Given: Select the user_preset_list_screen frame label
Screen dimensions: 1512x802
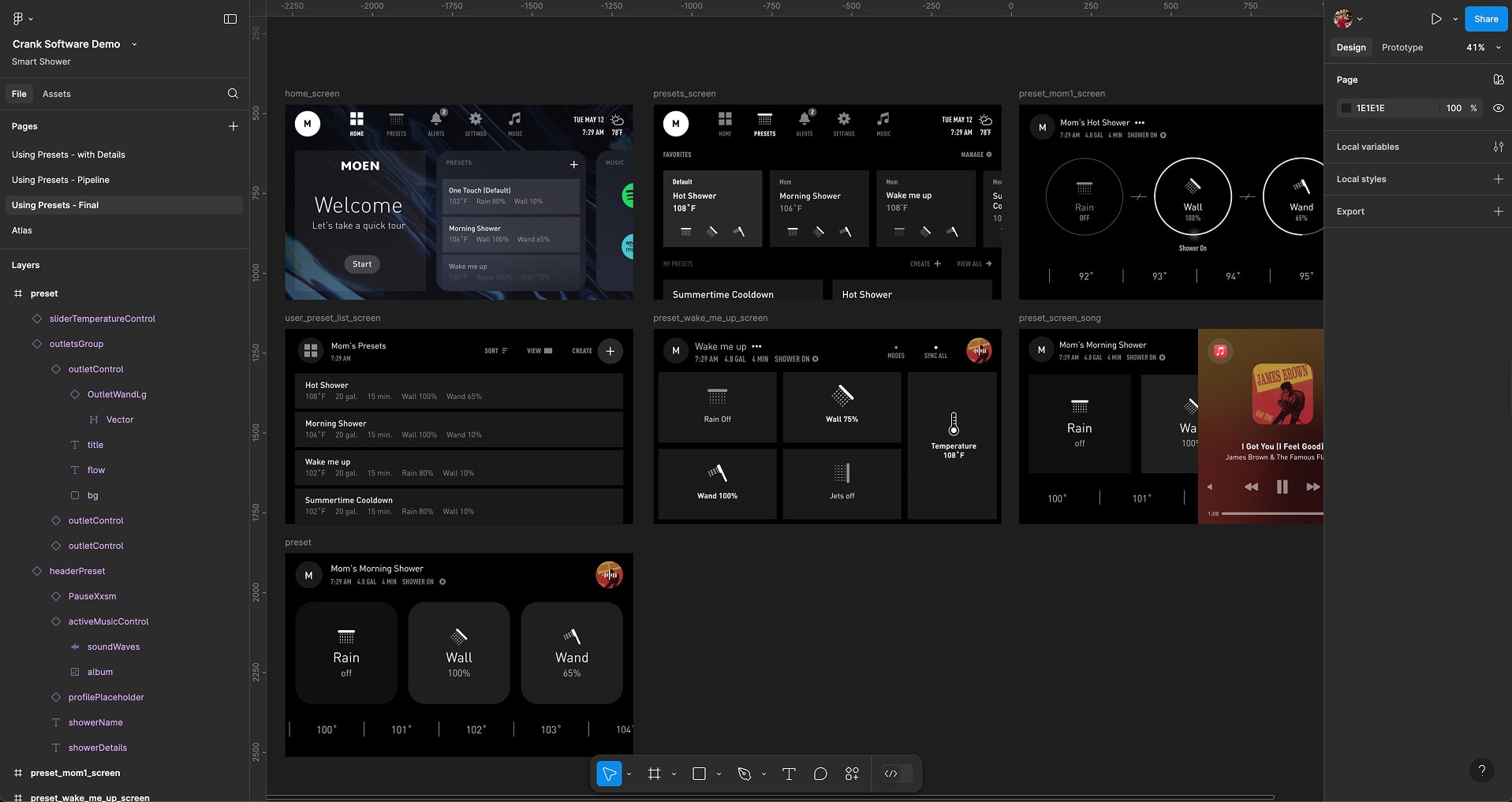Looking at the screenshot, I should coord(333,319).
